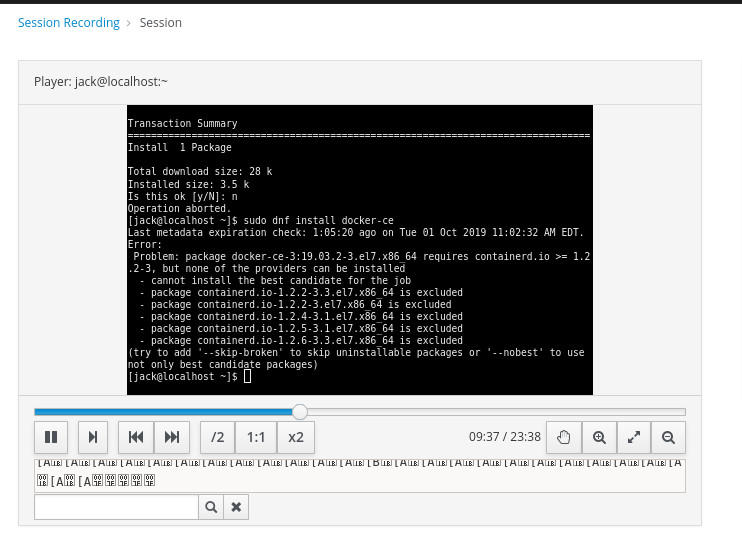
Task: Clear search with the X button
Action: pyautogui.click(x=236, y=507)
